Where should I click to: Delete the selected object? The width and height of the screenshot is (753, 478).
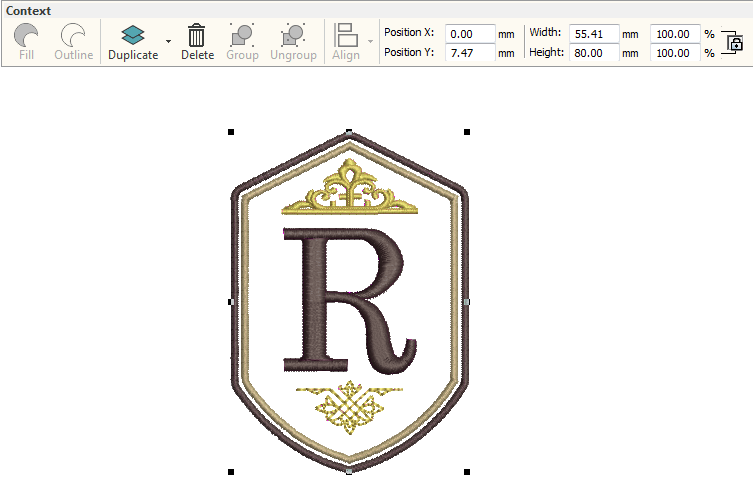(197, 42)
